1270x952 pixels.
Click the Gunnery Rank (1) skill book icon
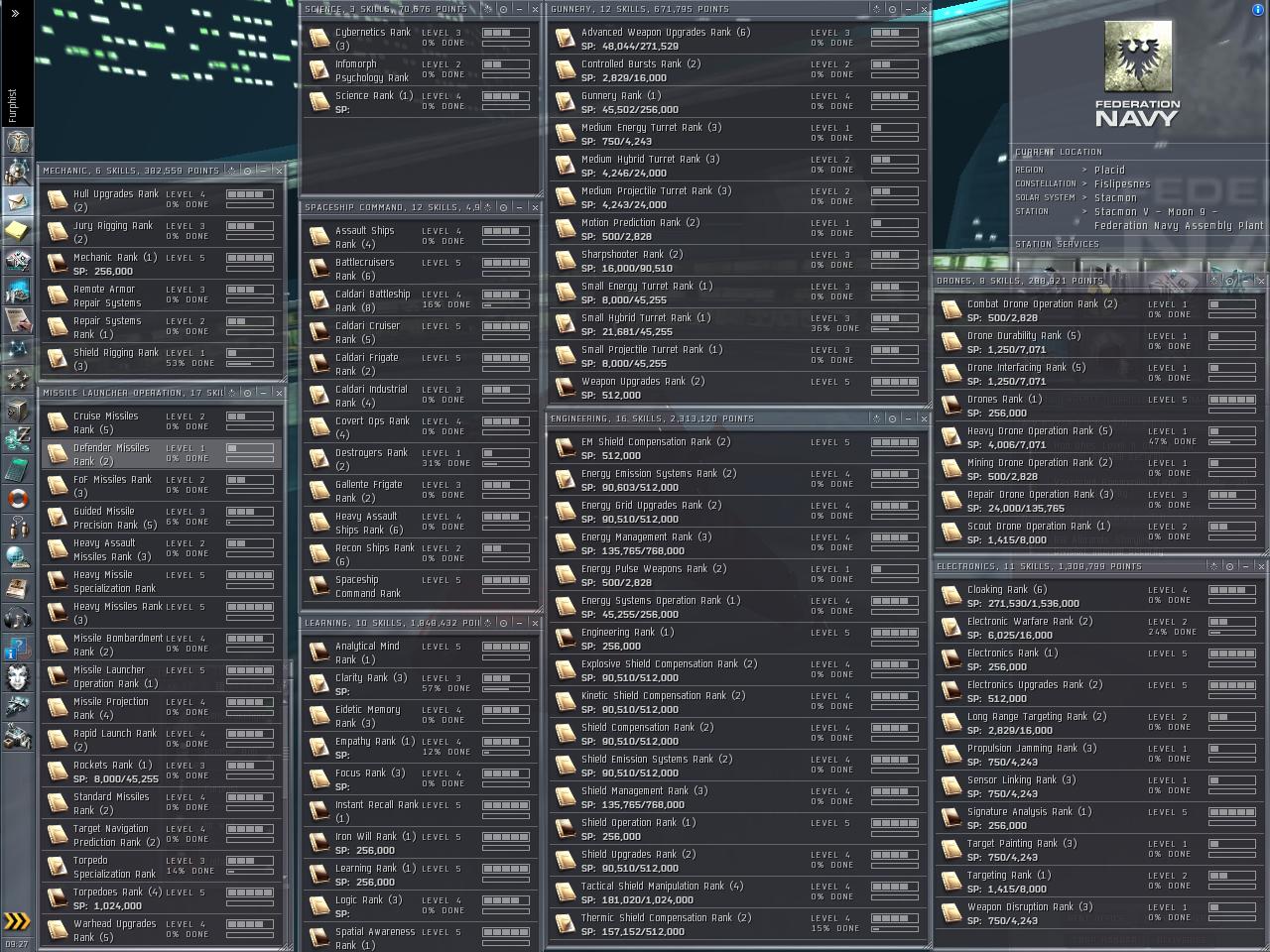pos(565,101)
